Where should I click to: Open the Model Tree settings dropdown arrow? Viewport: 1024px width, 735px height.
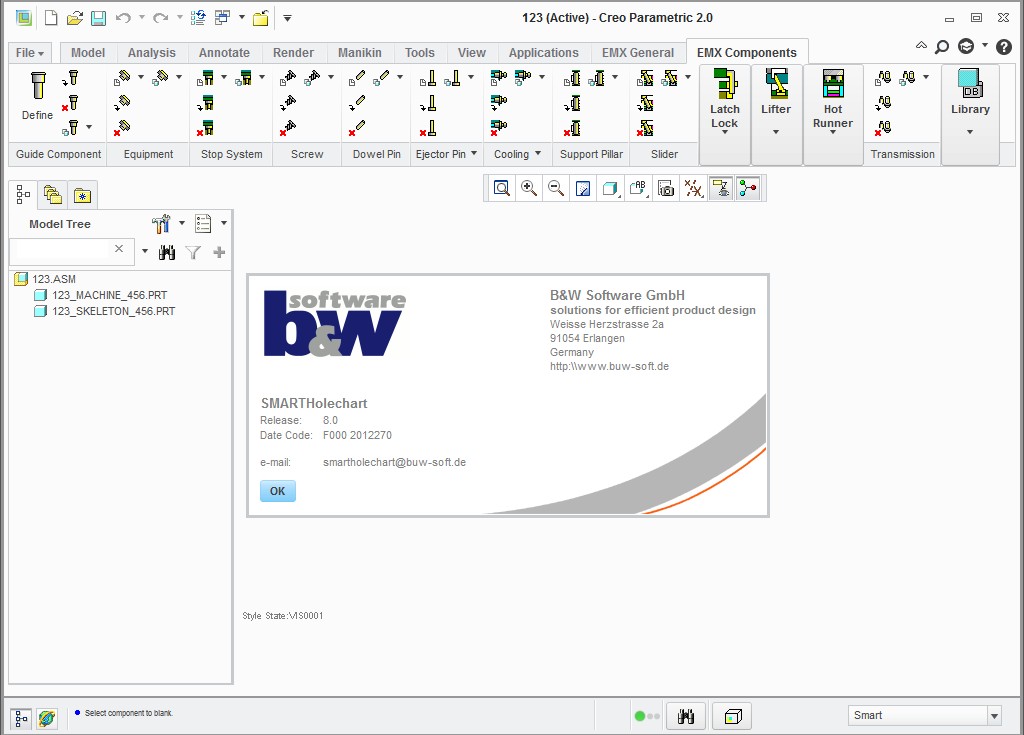(182, 223)
